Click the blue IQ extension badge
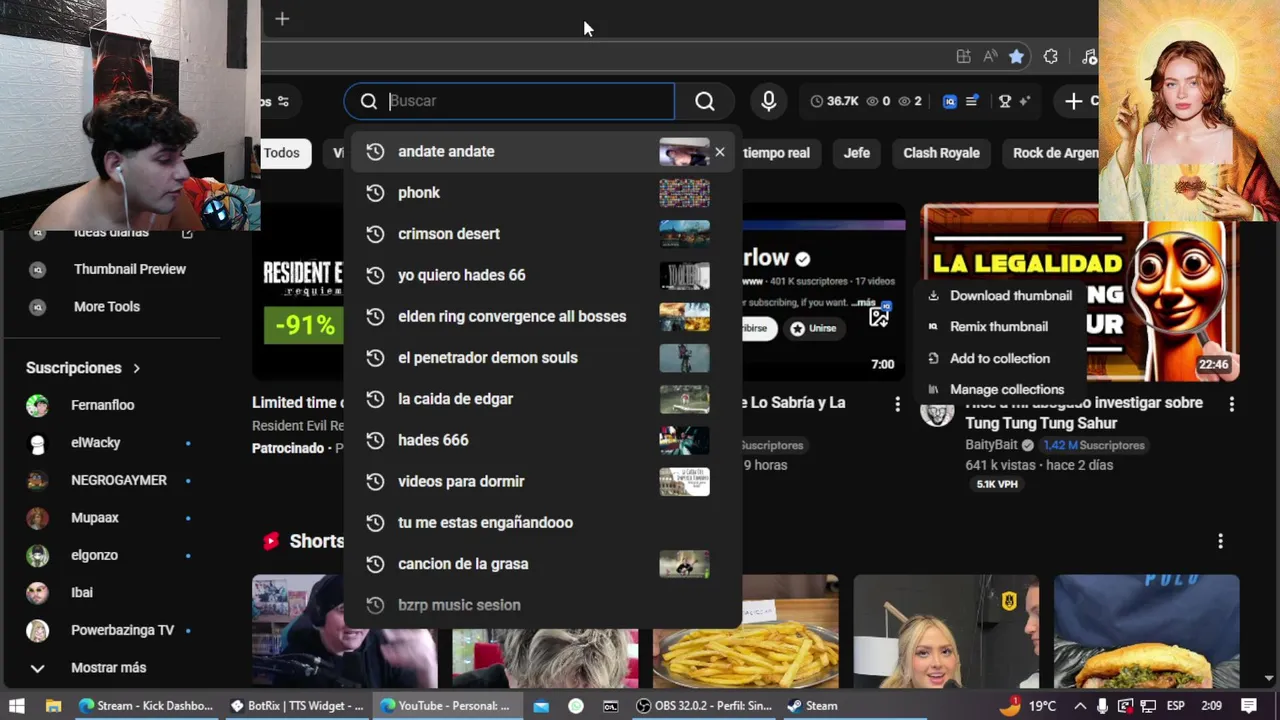Image resolution: width=1280 pixels, height=720 pixels. pyautogui.click(x=950, y=101)
